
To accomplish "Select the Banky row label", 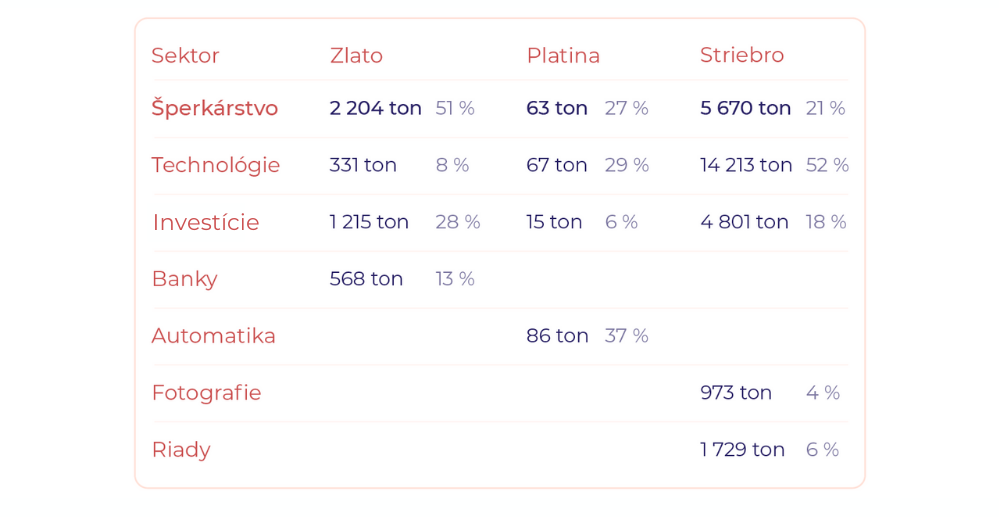I will point(184,279).
